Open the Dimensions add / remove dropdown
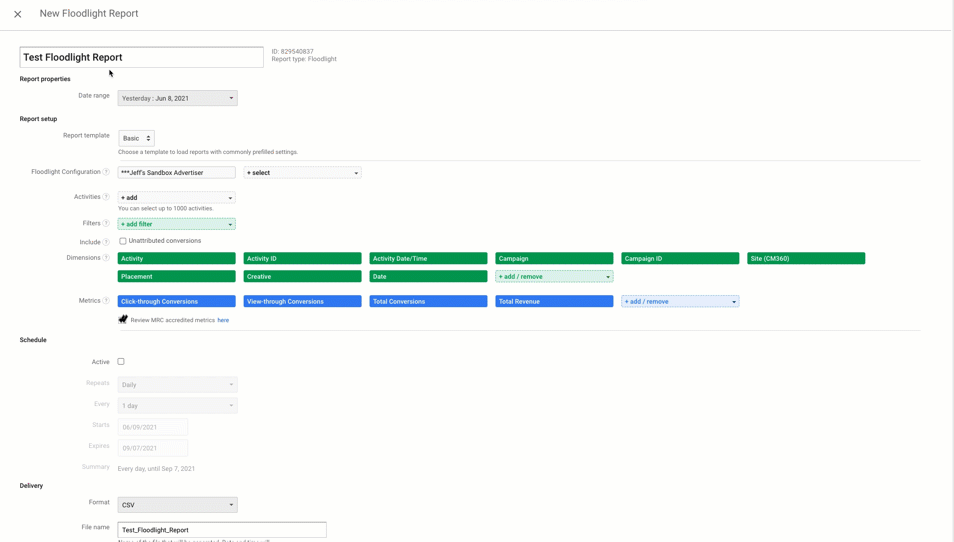The image size is (954, 542). [x=554, y=276]
